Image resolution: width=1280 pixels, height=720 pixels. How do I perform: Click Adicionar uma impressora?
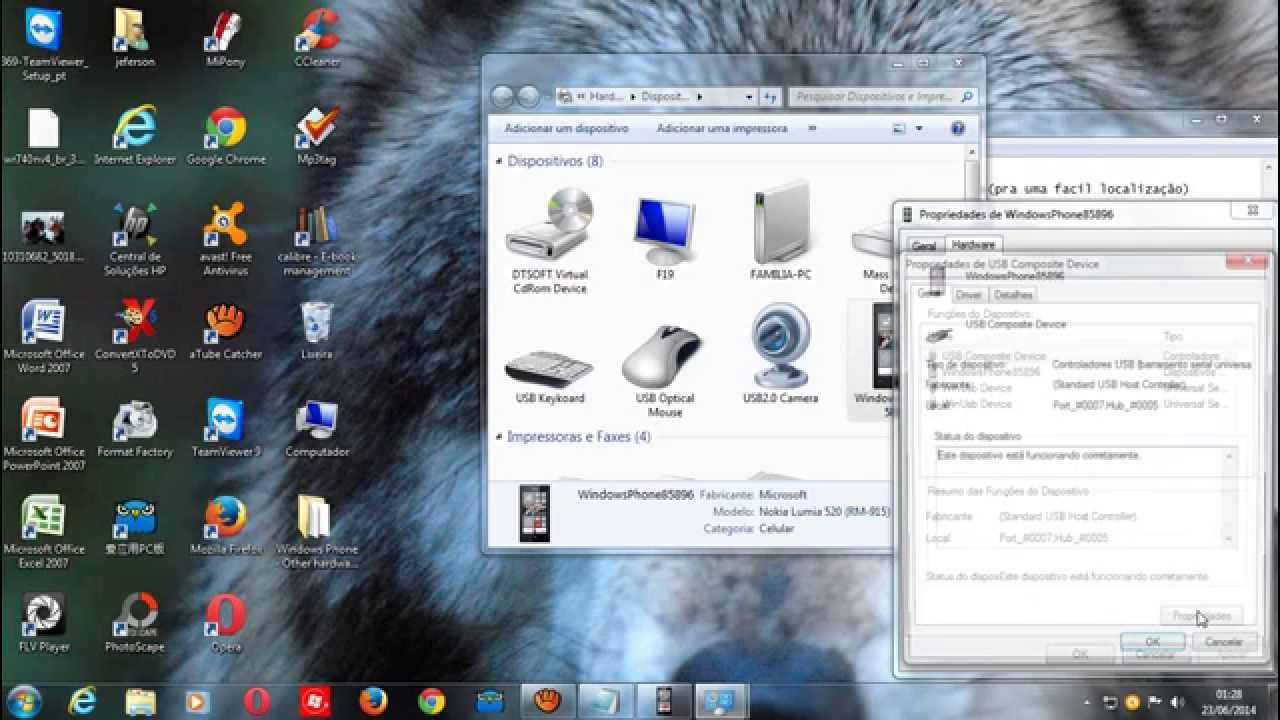[722, 128]
